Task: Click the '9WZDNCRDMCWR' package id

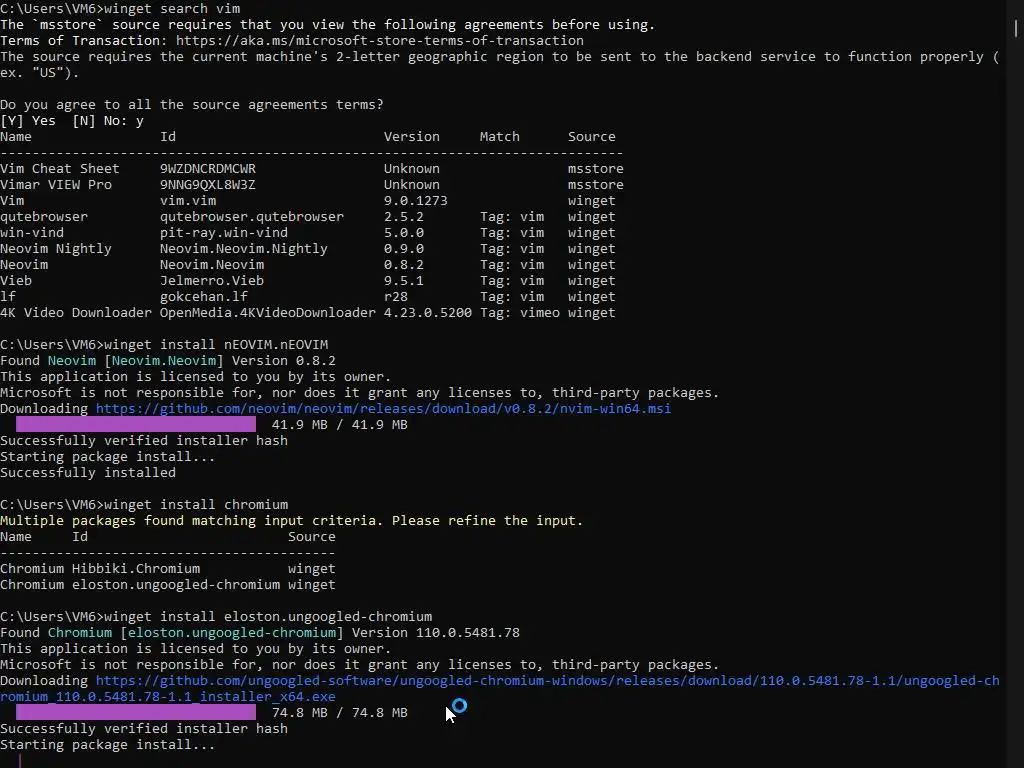Action: (208, 168)
